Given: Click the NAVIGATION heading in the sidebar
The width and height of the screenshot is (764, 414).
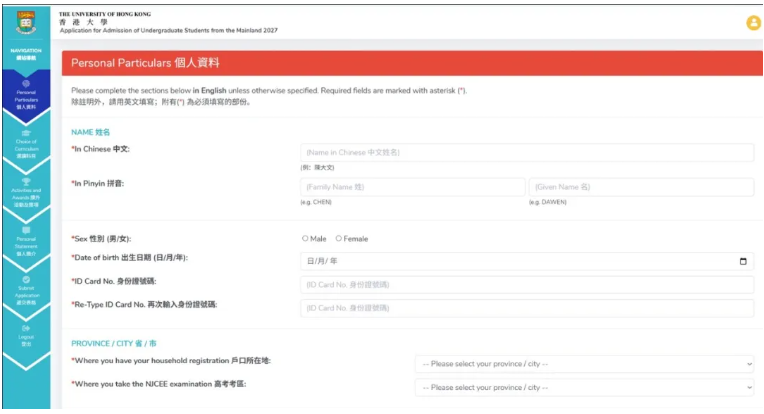Looking at the screenshot, I should pyautogui.click(x=26, y=54).
